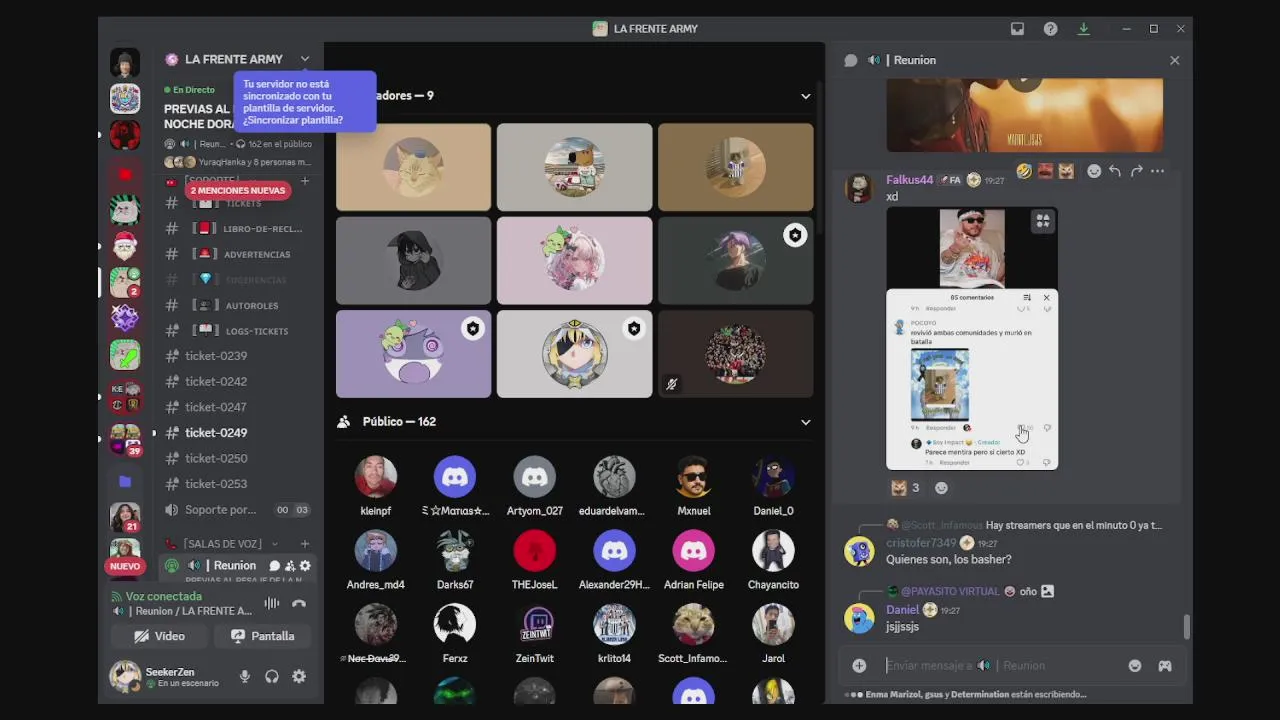This screenshot has height=720, width=1280.
Task: Open the Santa hat server icon
Action: pyautogui.click(x=125, y=245)
